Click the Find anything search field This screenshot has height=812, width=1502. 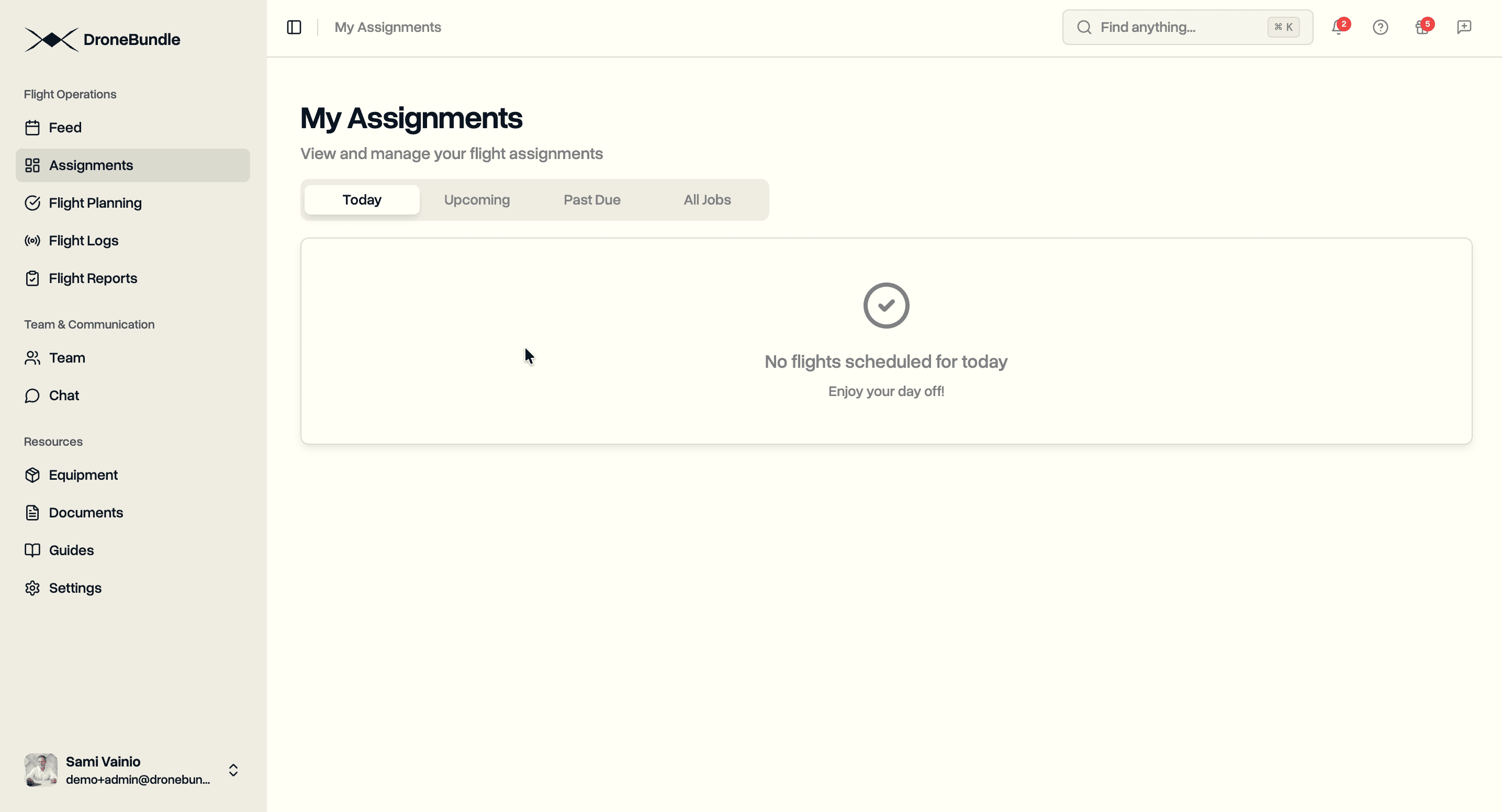coord(1187,27)
